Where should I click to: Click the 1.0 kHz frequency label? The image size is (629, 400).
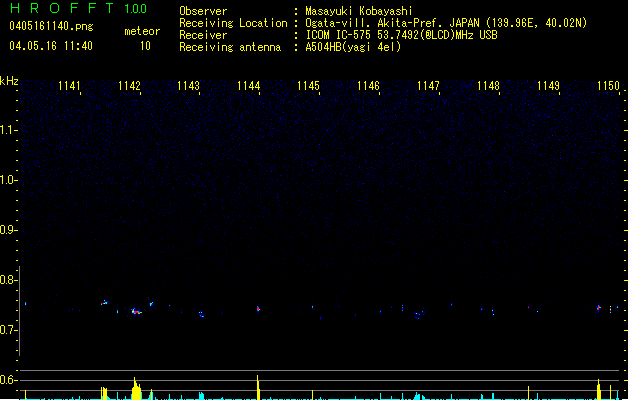(x=8, y=180)
